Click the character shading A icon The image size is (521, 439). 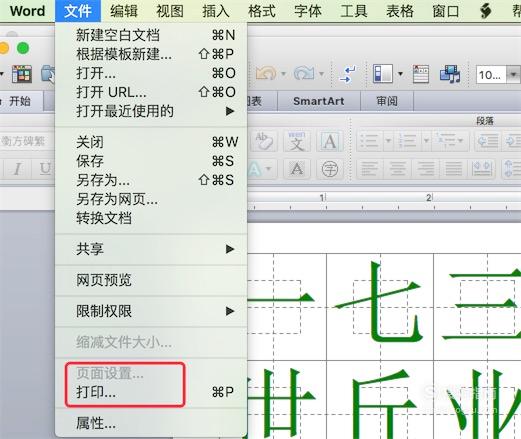[x=297, y=169]
